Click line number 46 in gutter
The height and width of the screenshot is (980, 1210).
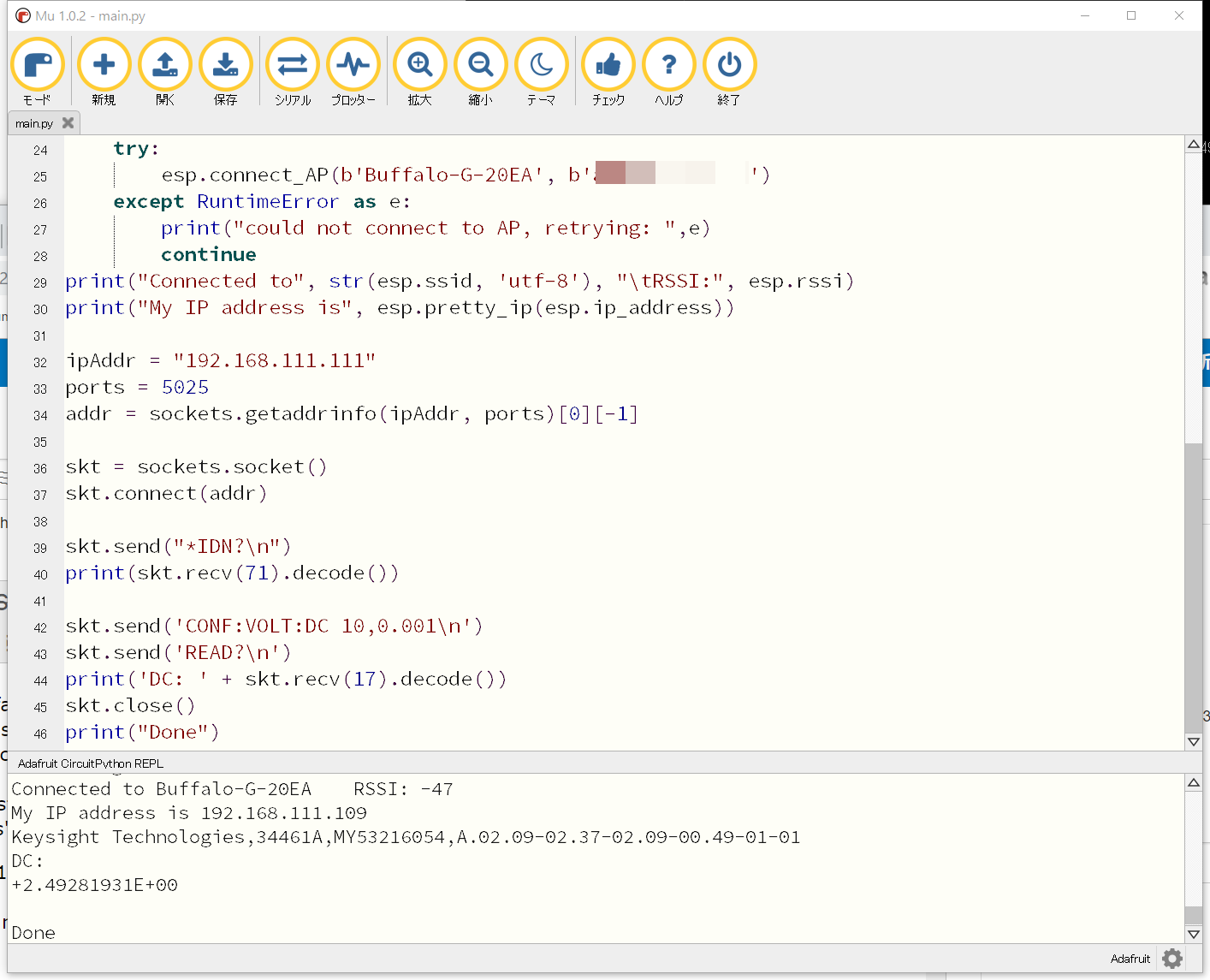40,734
